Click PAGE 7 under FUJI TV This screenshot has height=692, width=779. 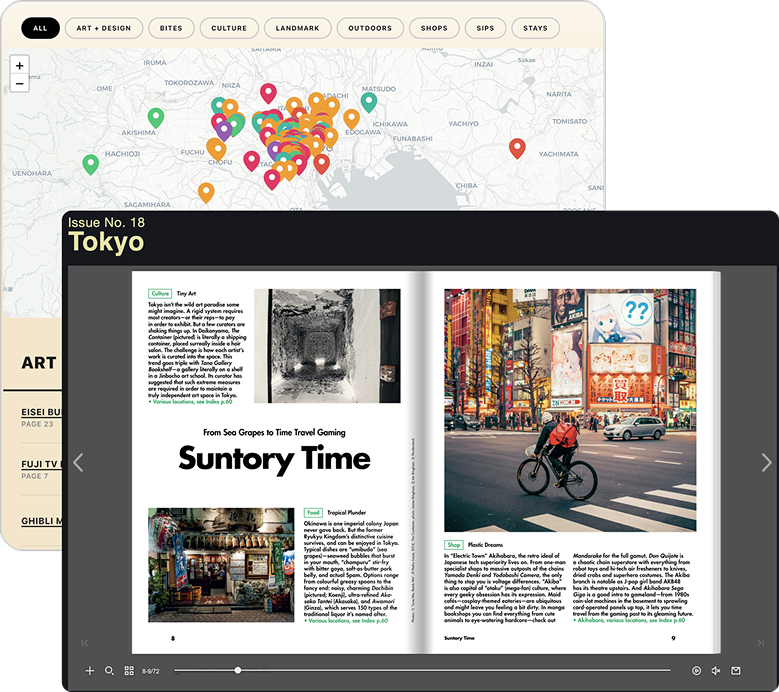coord(35,476)
